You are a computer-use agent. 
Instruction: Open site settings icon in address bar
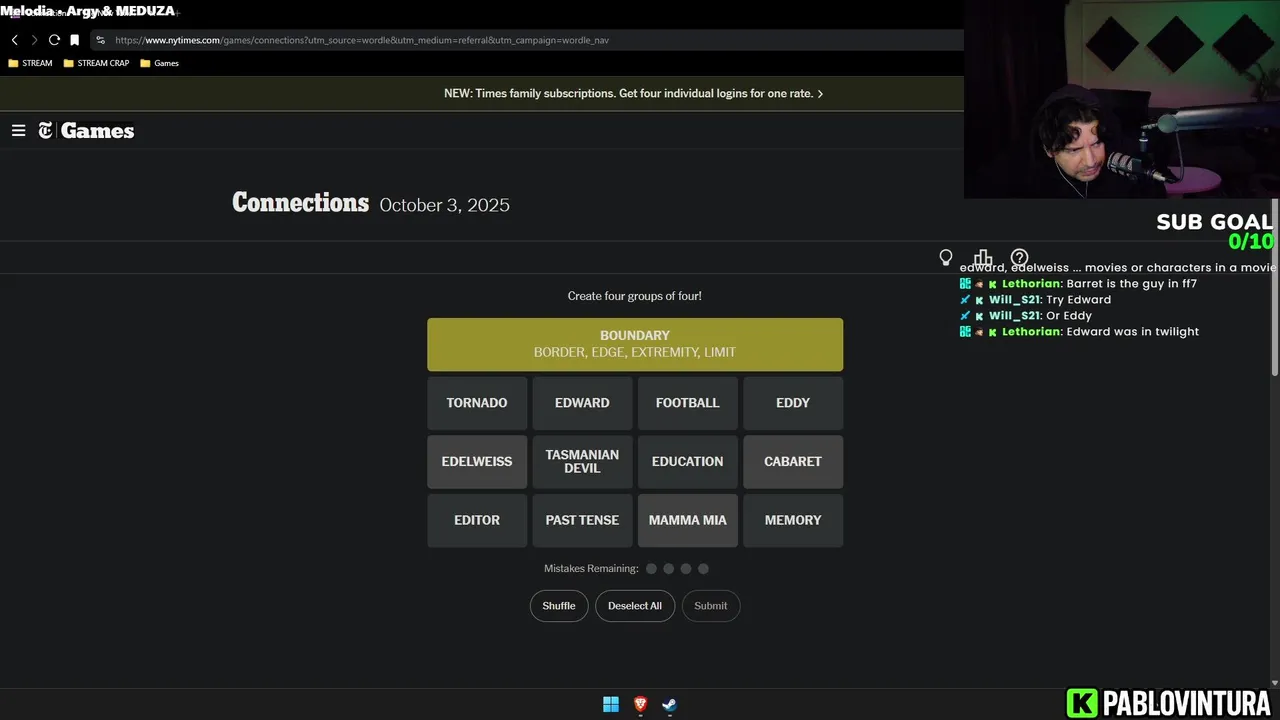(x=100, y=40)
